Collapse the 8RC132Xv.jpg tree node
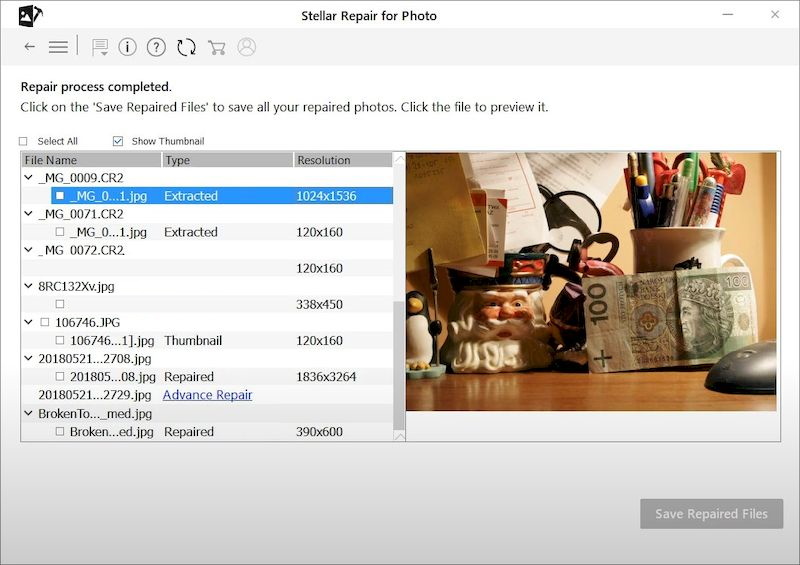The width and height of the screenshot is (800, 565). 29,286
